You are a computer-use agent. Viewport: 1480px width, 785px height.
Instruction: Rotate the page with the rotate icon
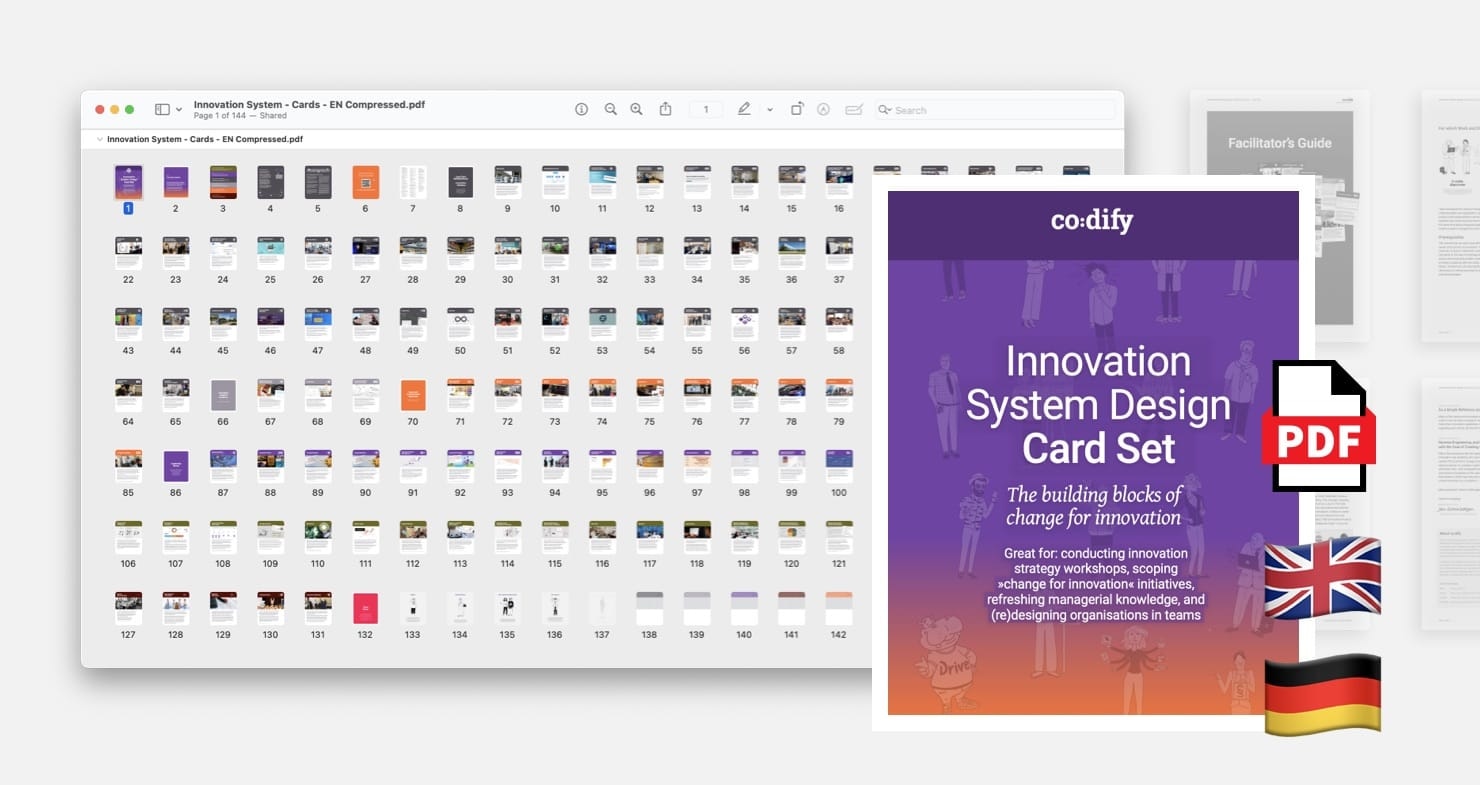(797, 109)
